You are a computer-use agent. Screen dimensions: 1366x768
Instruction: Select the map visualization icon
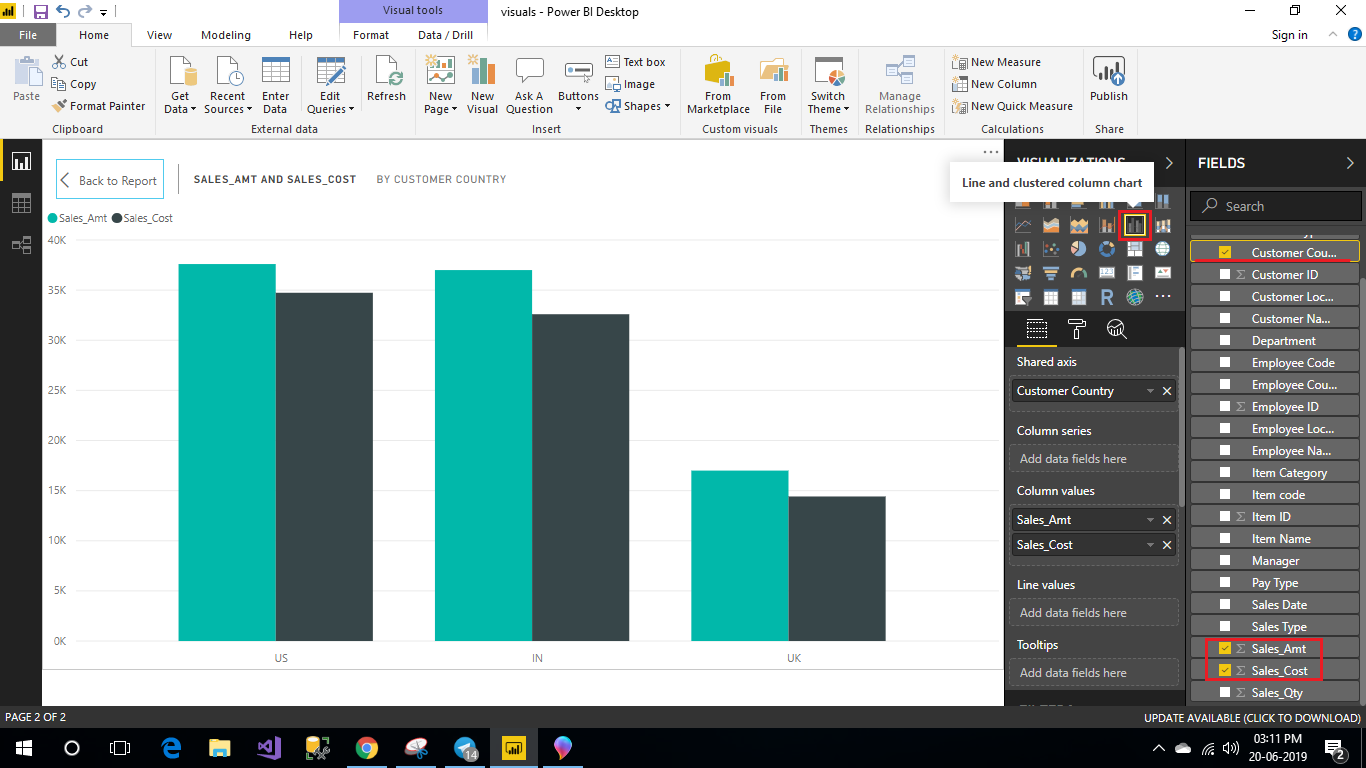pos(1163,249)
